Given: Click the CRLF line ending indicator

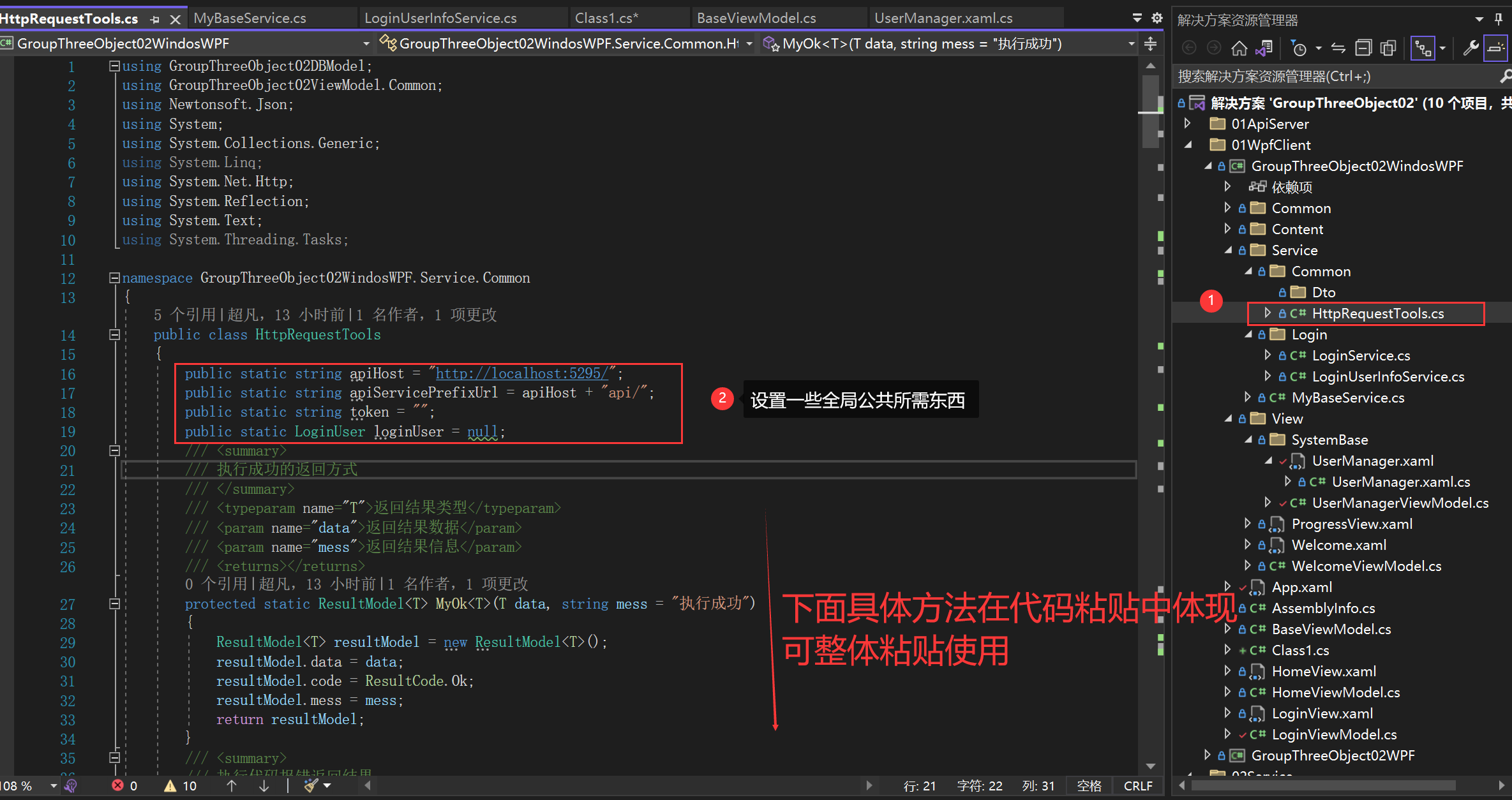Looking at the screenshot, I should click(1137, 786).
